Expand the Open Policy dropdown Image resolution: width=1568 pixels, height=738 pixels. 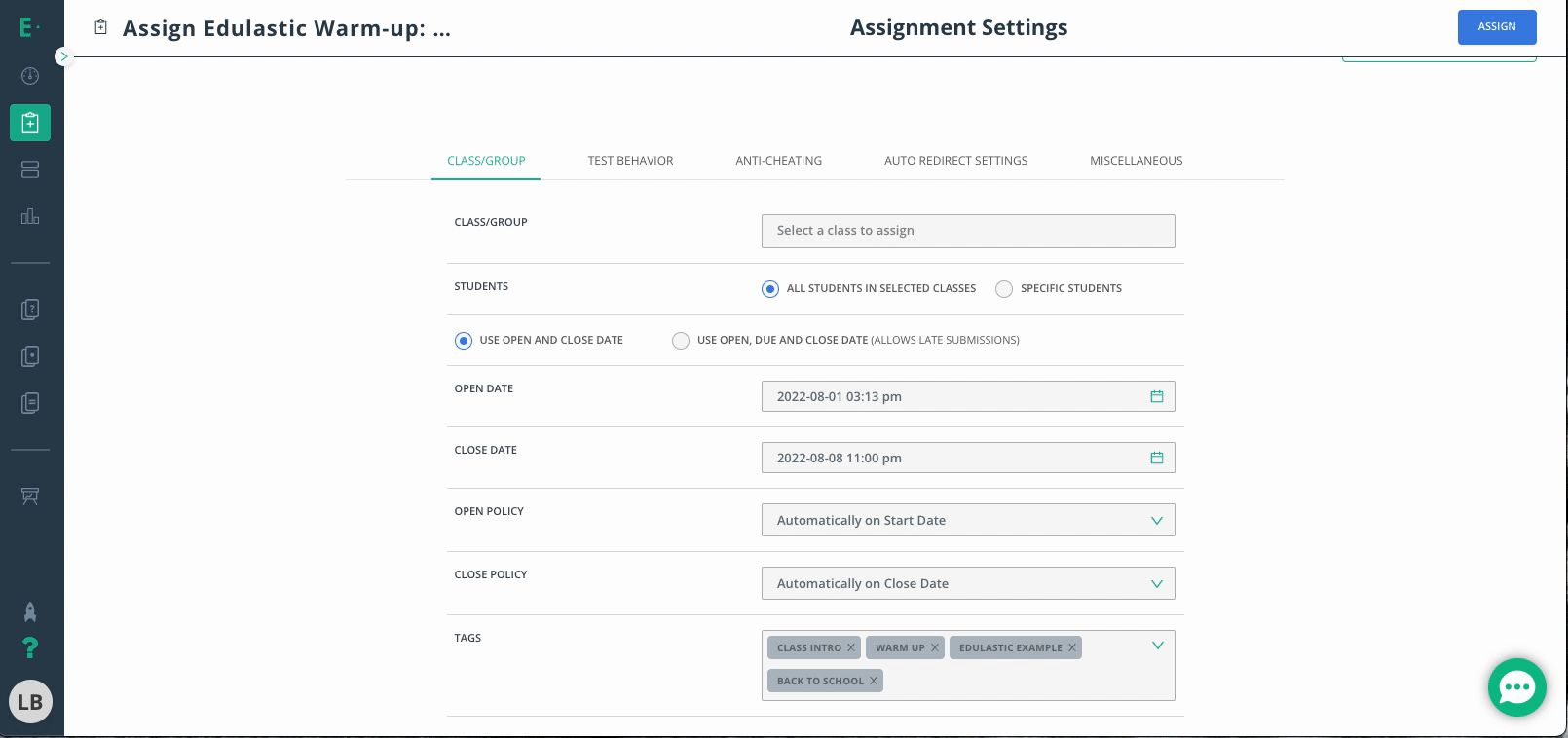[x=968, y=520]
